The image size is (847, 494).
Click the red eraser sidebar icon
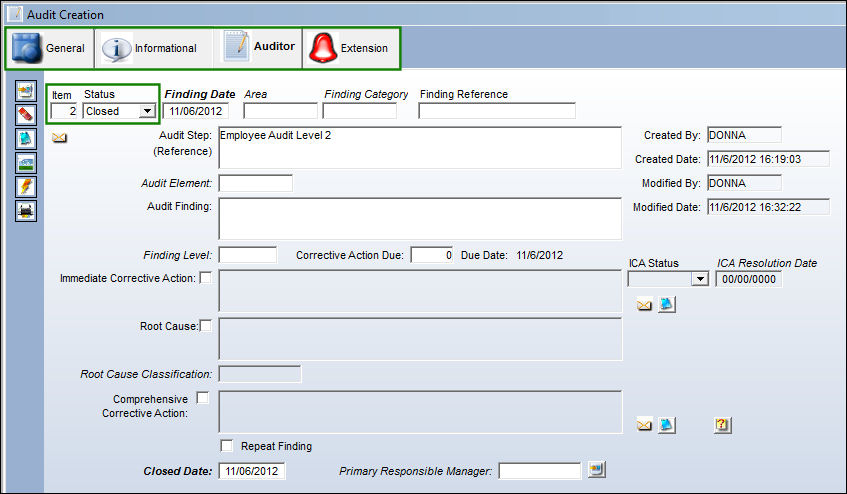pos(25,114)
